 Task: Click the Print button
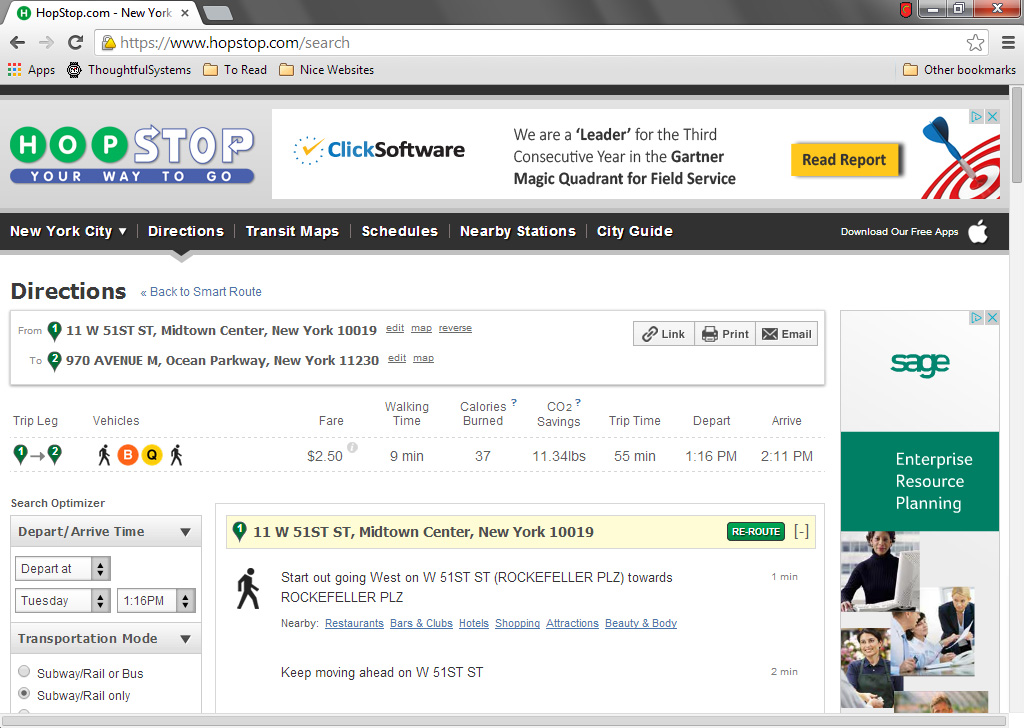pyautogui.click(x=725, y=334)
